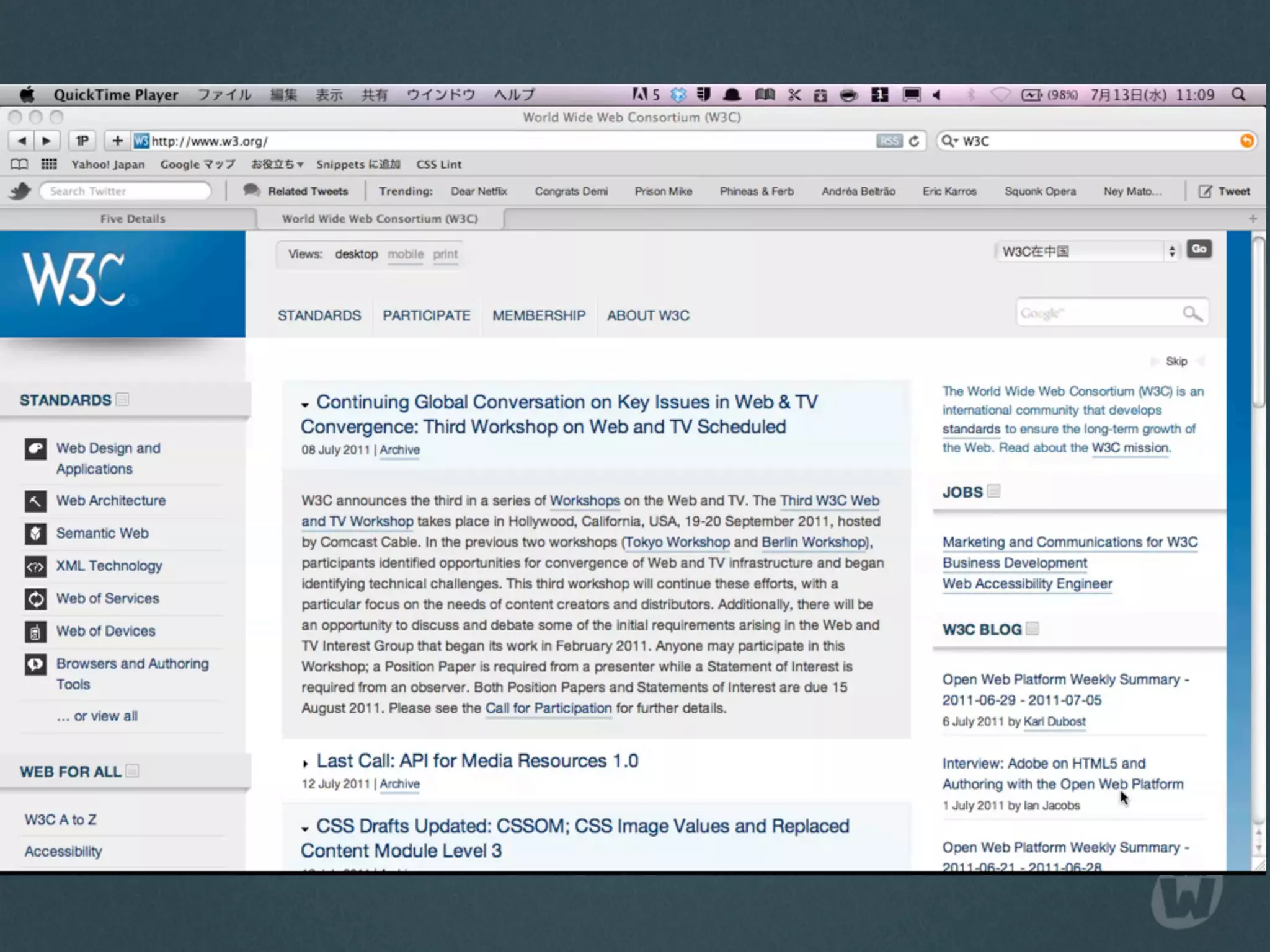The image size is (1270, 952).
Task: Click the Web Architecture sidebar icon
Action: point(35,501)
